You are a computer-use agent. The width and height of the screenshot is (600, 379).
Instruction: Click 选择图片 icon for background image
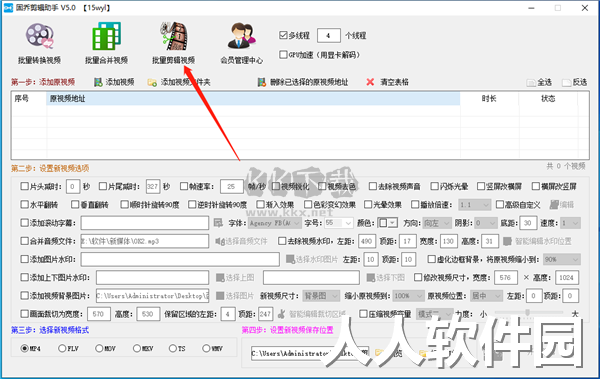point(220,296)
